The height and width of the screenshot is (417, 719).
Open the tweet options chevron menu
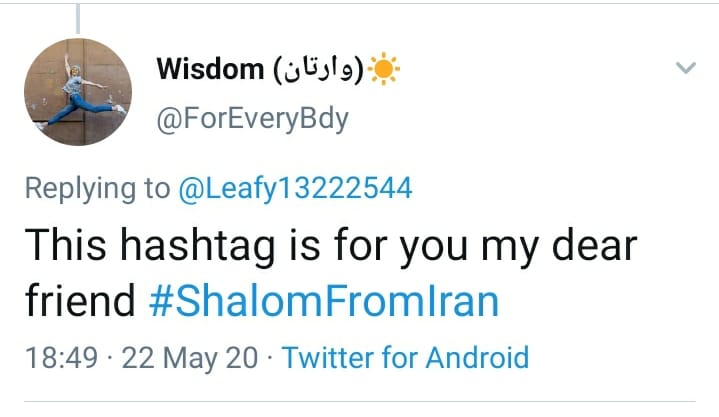tap(685, 69)
